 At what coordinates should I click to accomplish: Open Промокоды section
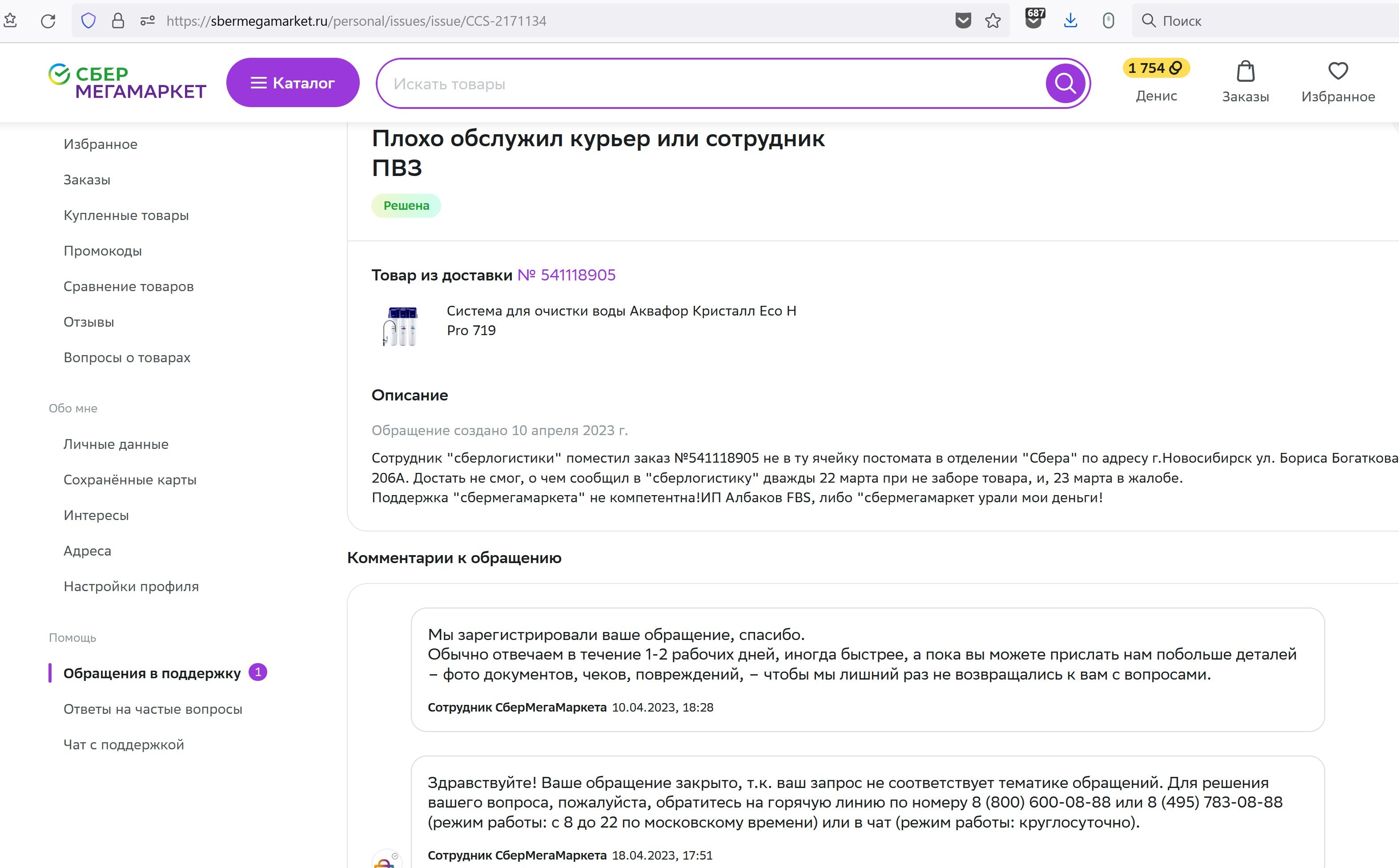coord(102,251)
